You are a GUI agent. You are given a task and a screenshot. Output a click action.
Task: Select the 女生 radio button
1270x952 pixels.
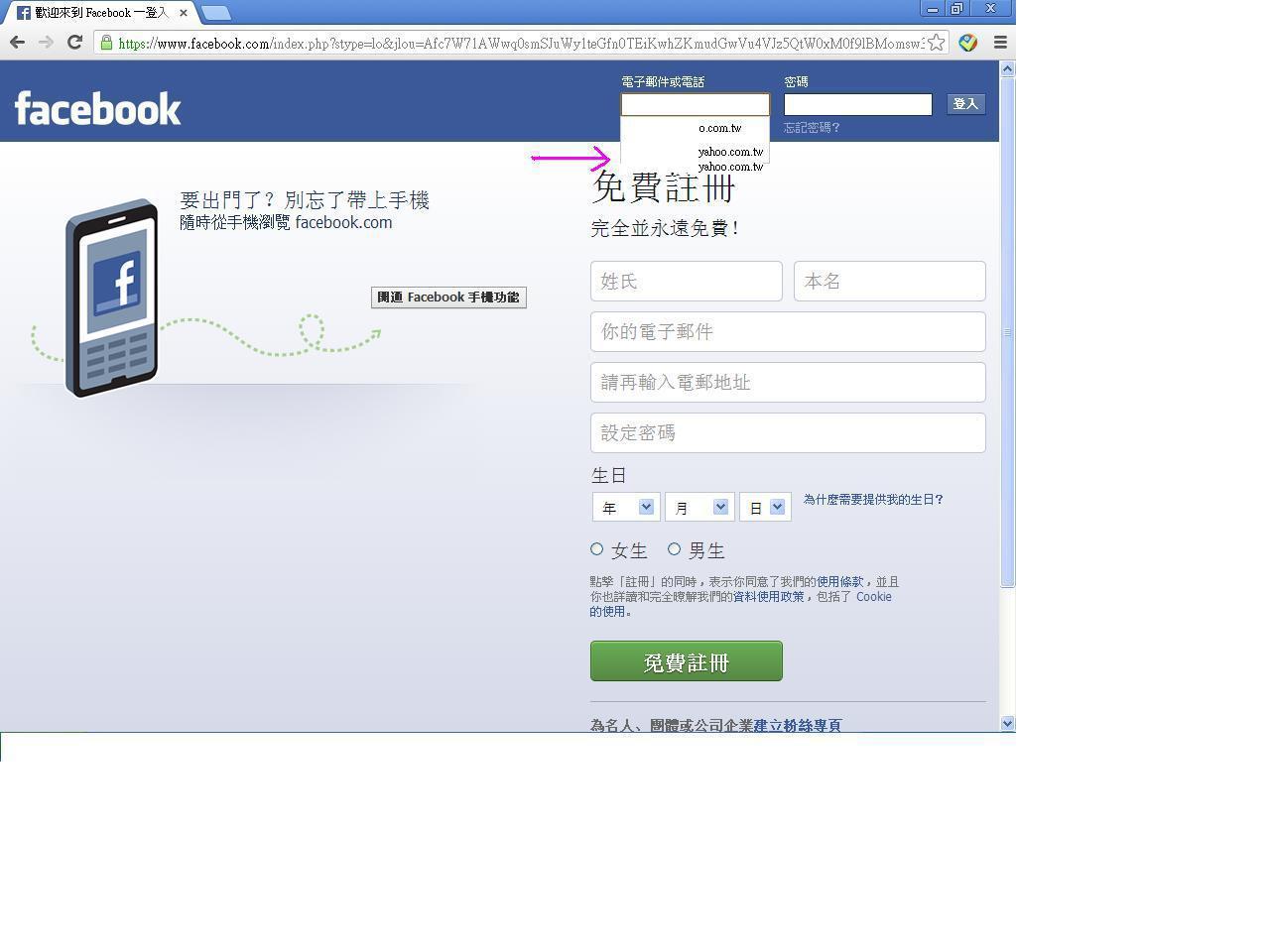(596, 549)
